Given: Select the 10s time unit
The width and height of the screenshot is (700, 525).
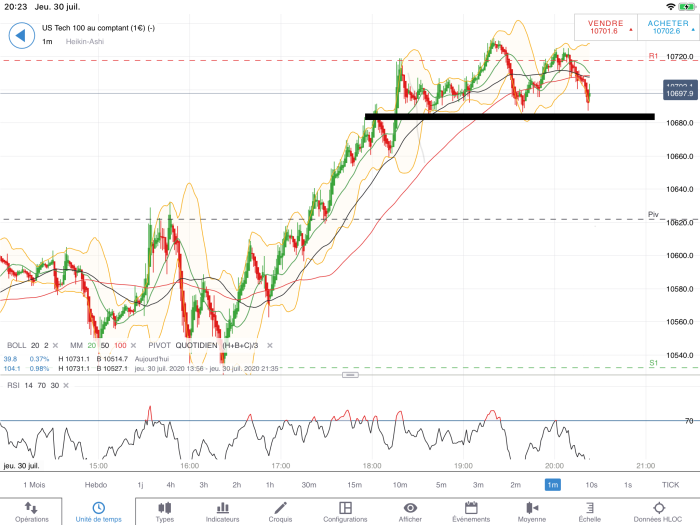Looking at the screenshot, I should 592,485.
